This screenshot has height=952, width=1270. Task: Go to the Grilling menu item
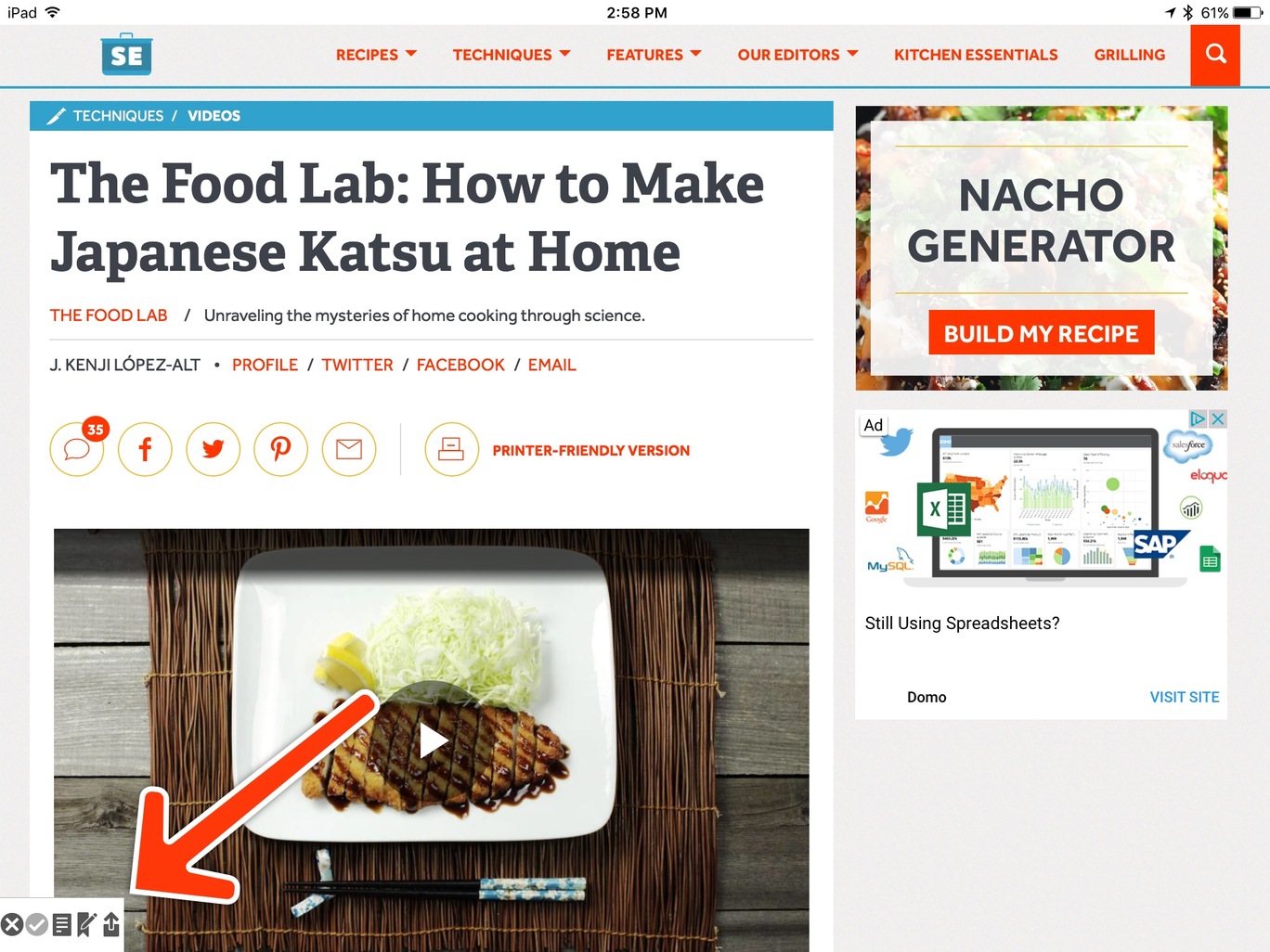pyautogui.click(x=1129, y=55)
